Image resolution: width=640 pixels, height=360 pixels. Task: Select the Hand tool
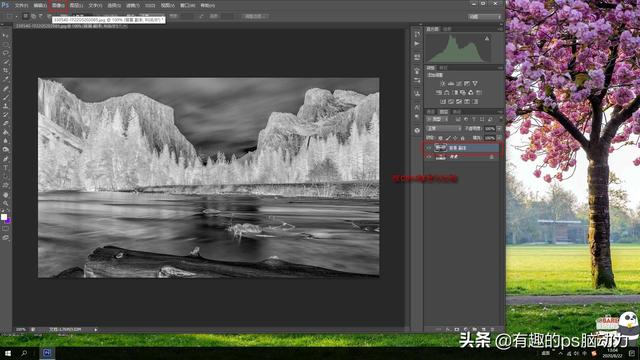[6, 194]
